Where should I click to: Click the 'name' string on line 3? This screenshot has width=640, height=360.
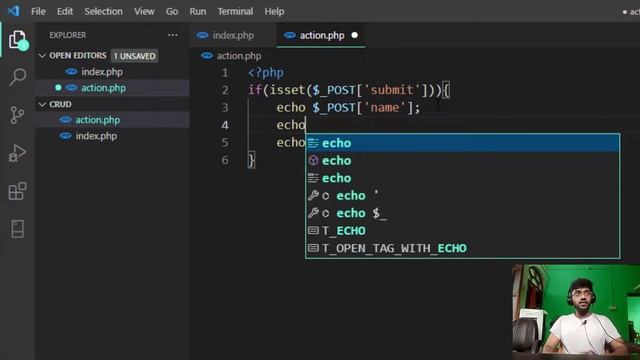click(x=384, y=107)
